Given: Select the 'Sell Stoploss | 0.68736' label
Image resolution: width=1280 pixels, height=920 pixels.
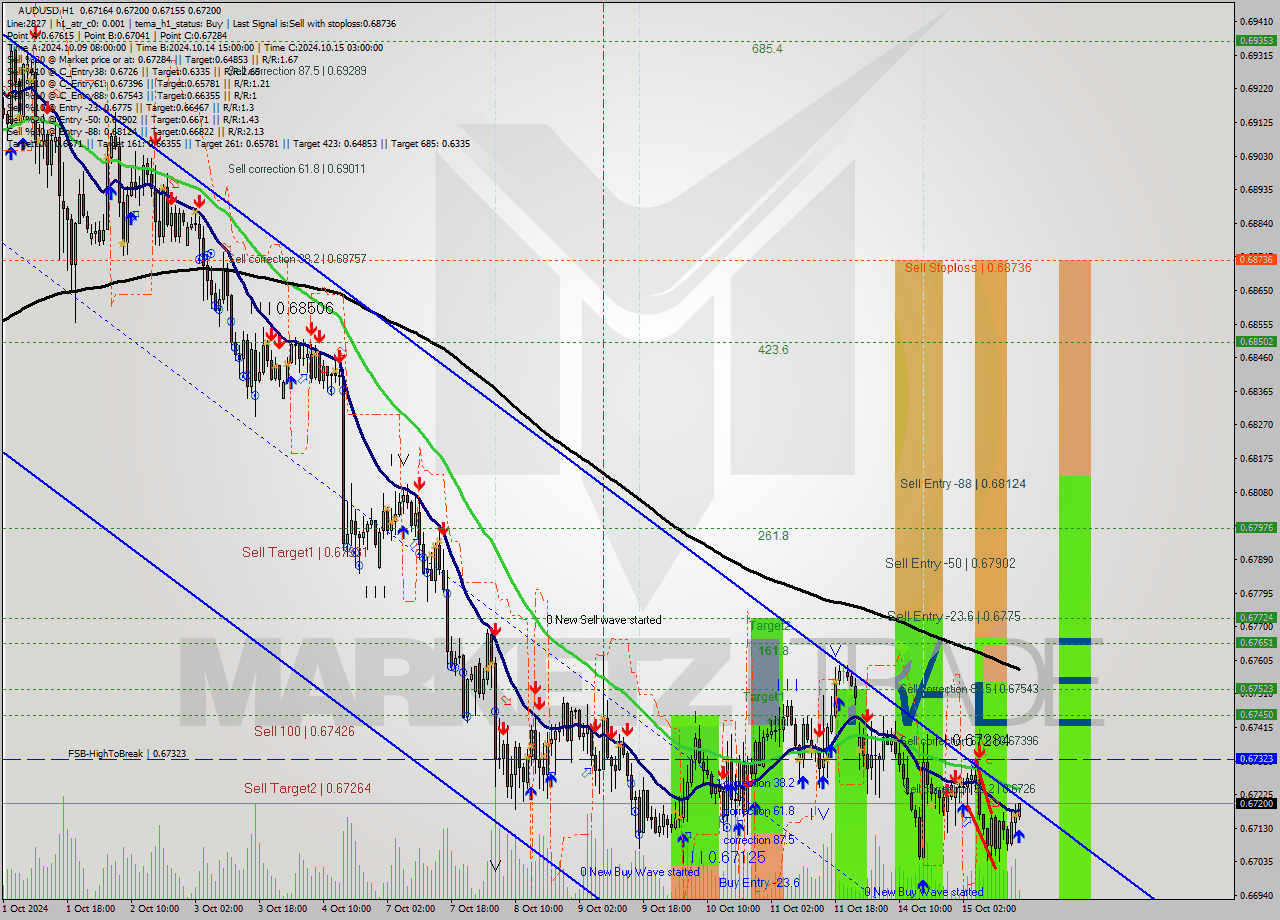Looking at the screenshot, I should point(968,268).
